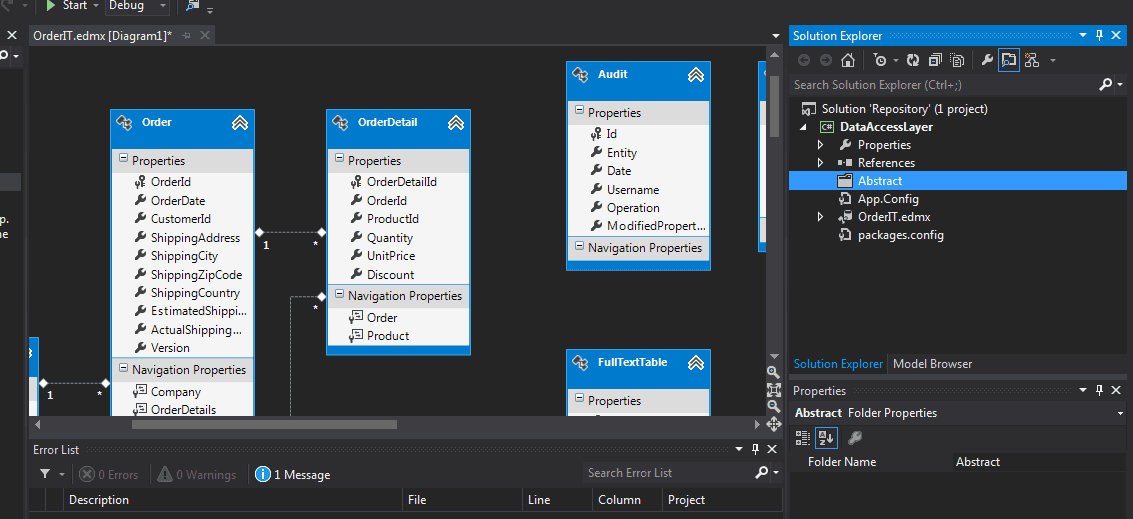
Task: Click the File column header in Error List
Action: click(462, 499)
